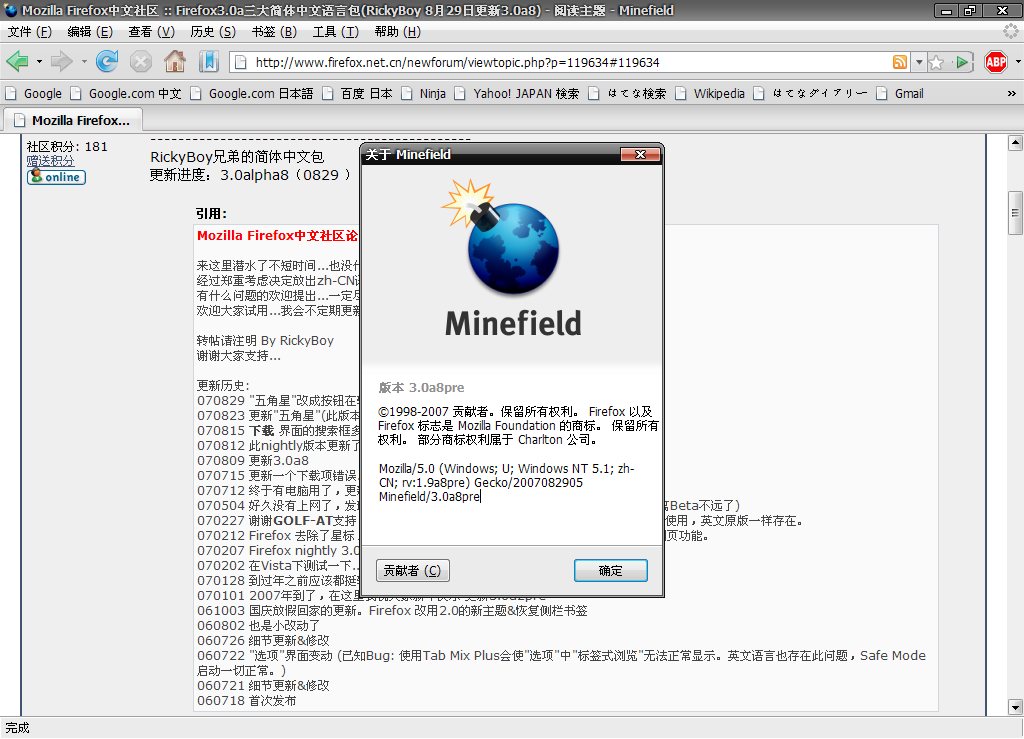The width and height of the screenshot is (1024, 739).
Task: Click the vertical scrollbar thumb
Action: click(1015, 213)
